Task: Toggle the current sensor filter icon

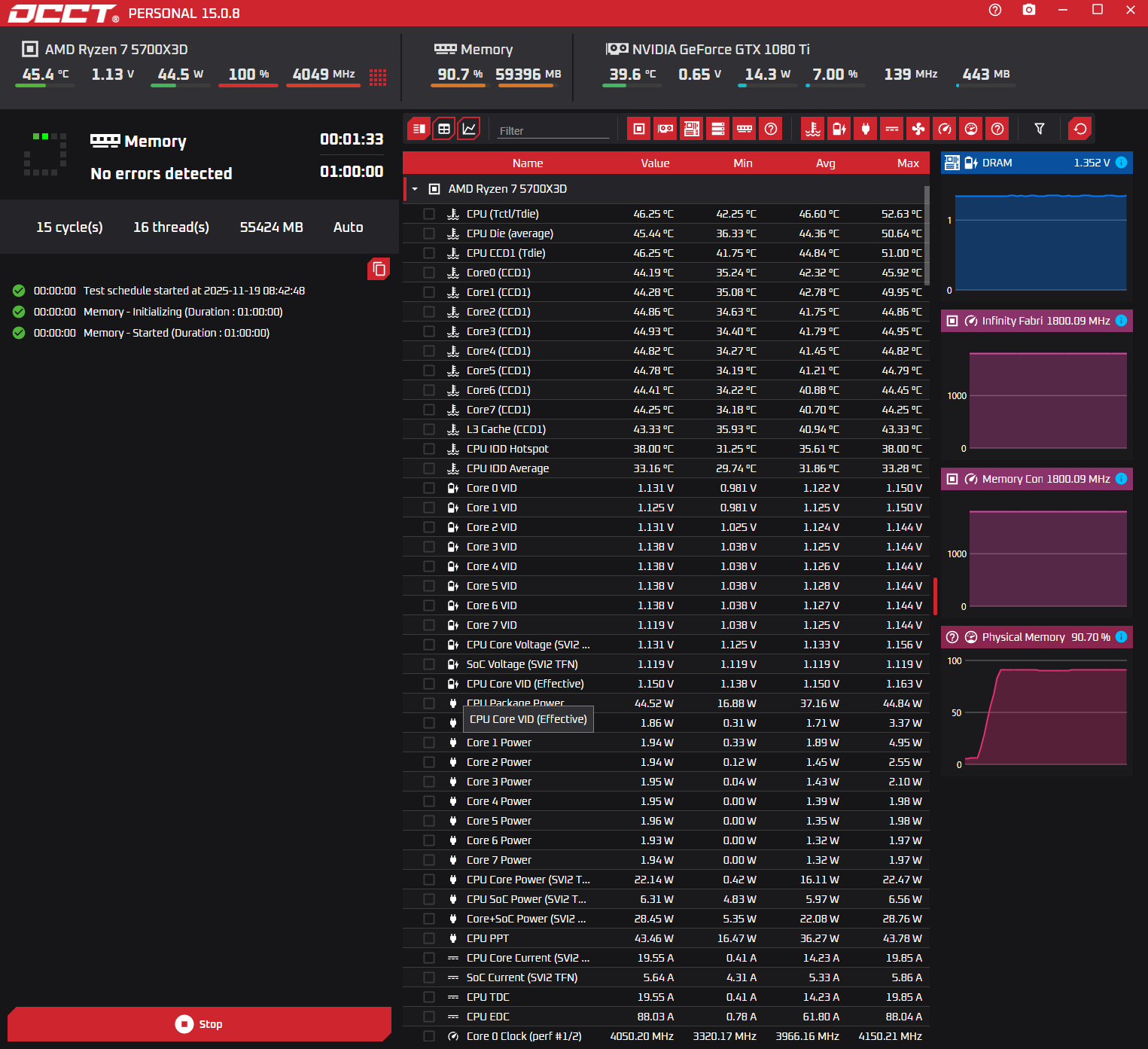Action: pos(892,129)
